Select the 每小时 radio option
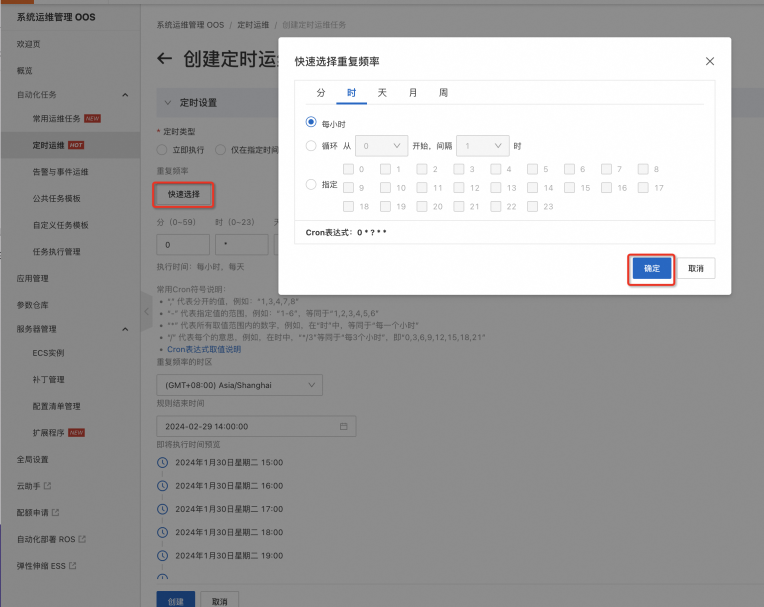 [311, 122]
